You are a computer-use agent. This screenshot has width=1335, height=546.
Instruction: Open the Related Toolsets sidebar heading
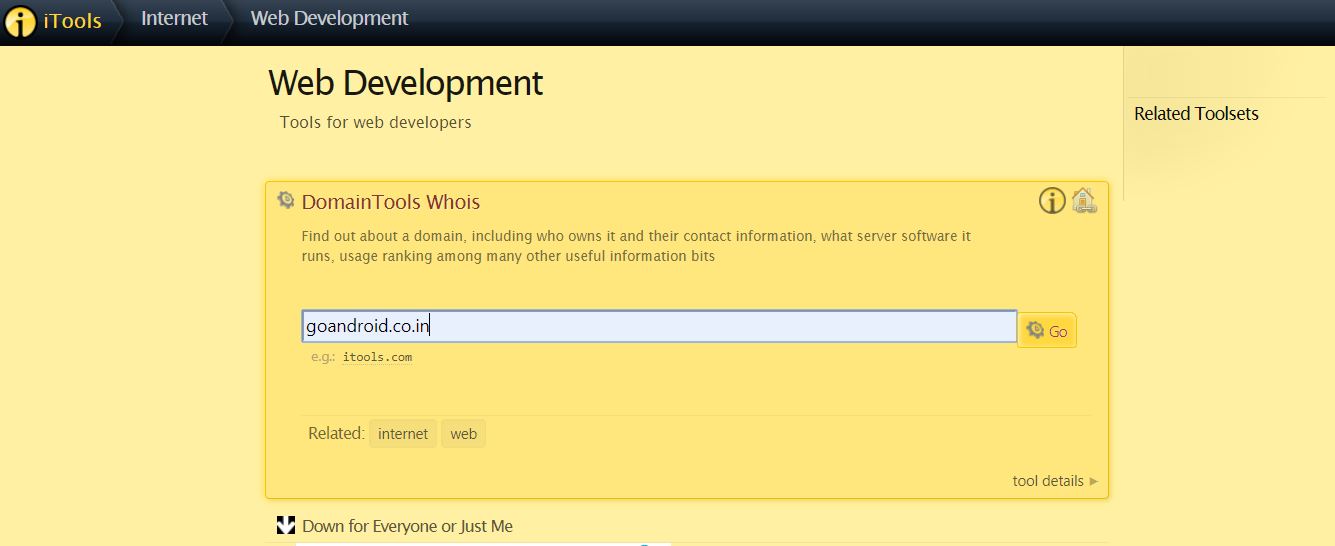1196,114
